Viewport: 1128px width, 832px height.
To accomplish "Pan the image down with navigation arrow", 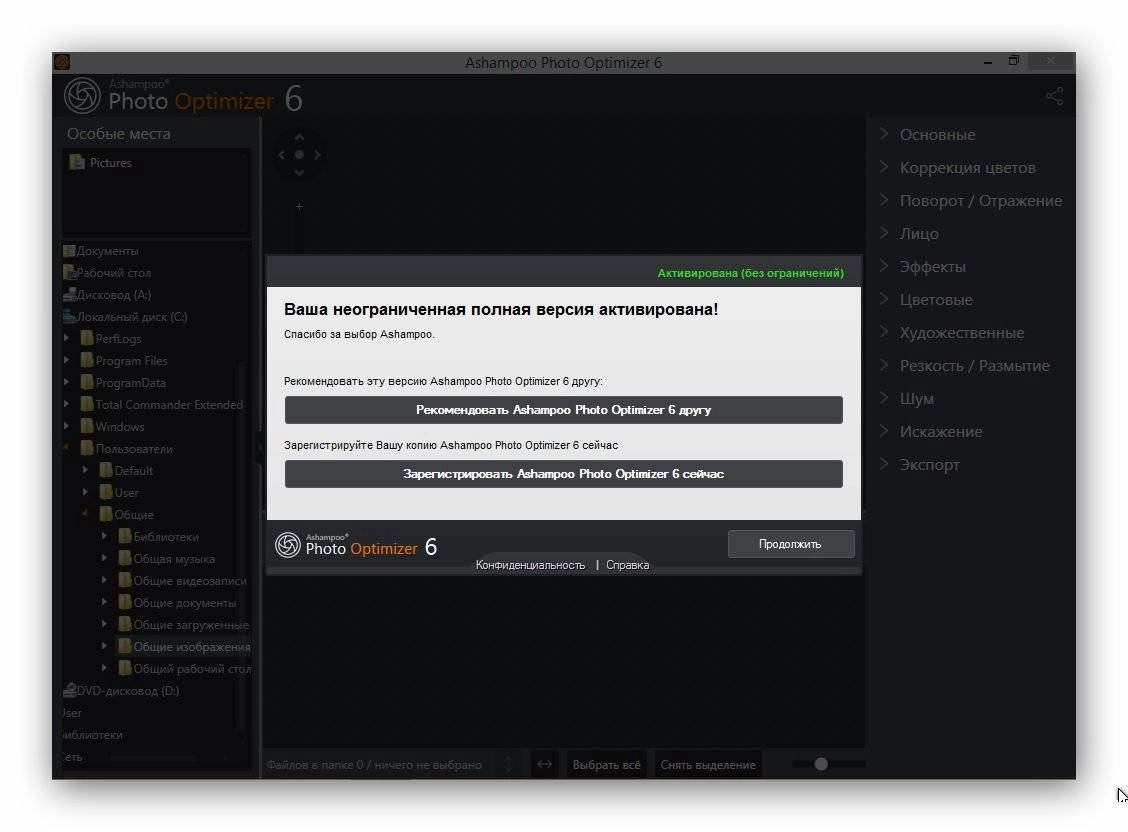I will tap(299, 173).
